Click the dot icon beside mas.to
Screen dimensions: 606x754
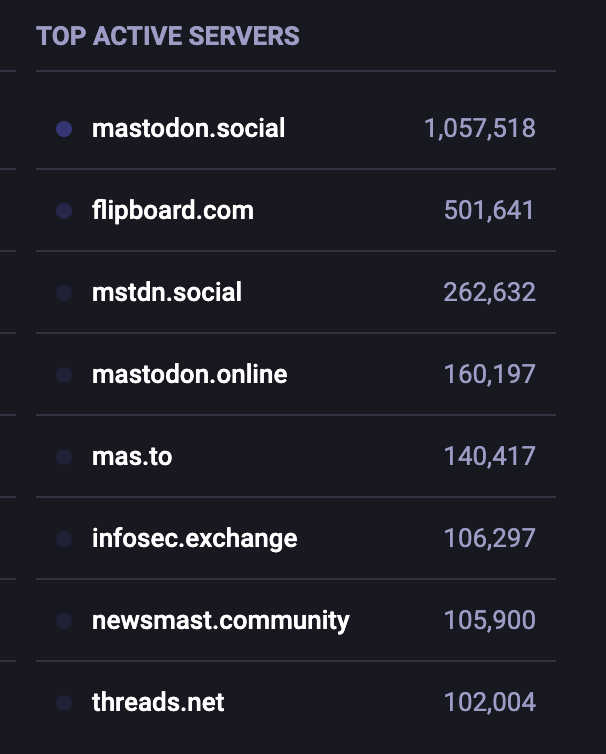(64, 457)
